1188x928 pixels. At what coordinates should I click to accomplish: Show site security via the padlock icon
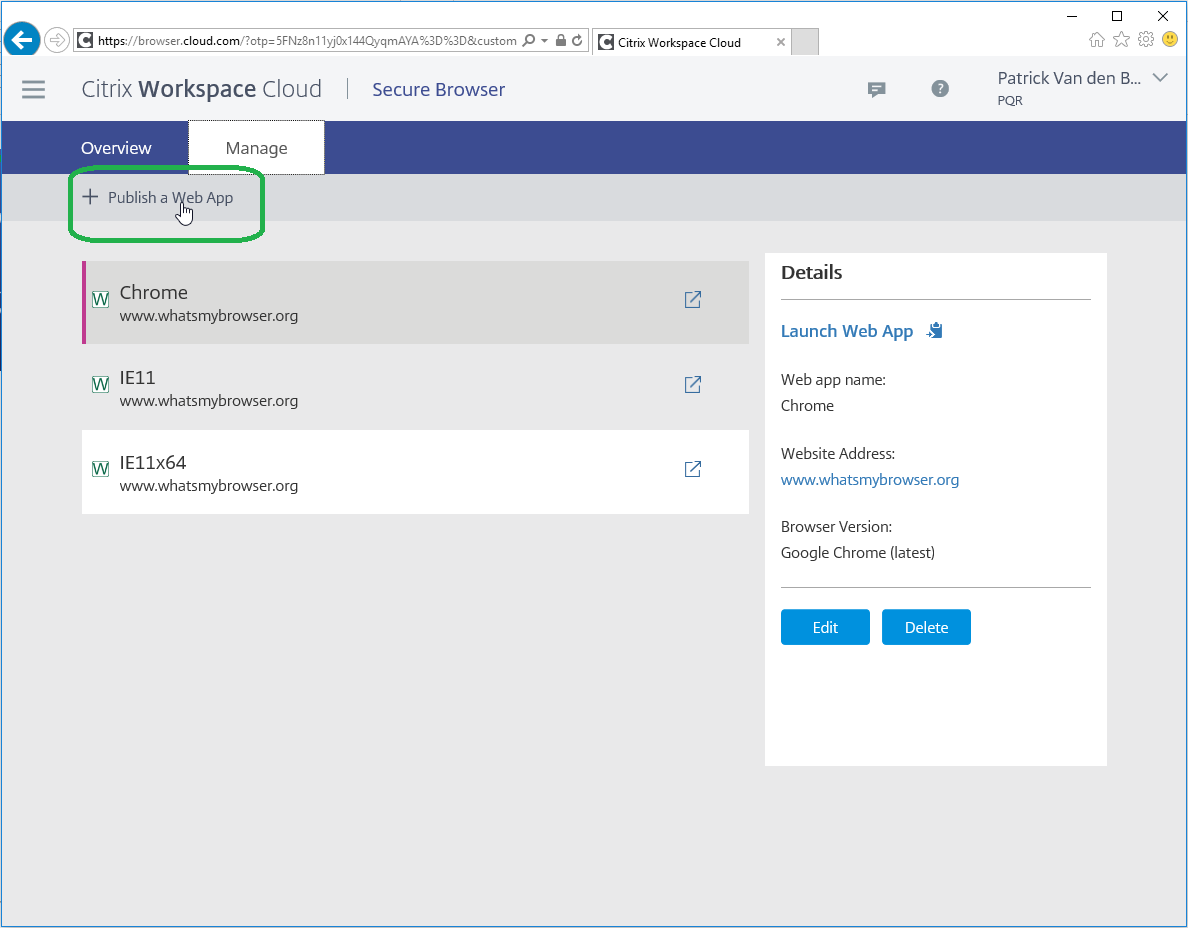(x=561, y=40)
